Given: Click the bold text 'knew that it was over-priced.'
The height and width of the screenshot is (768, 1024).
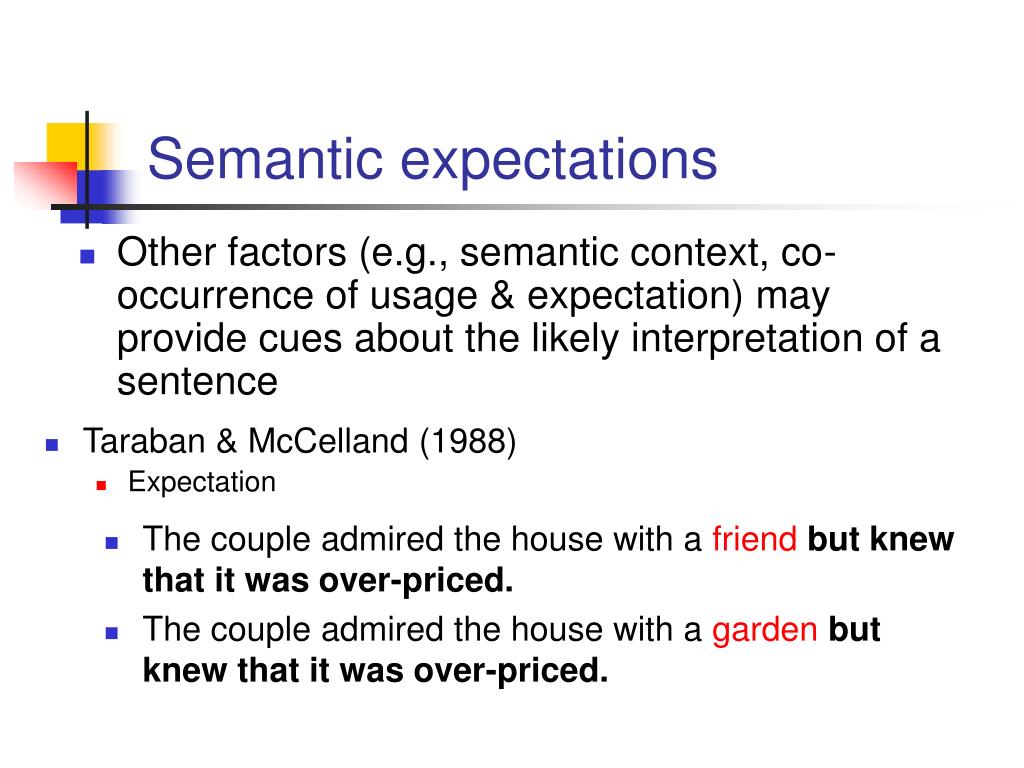Looking at the screenshot, I should pos(376,671).
